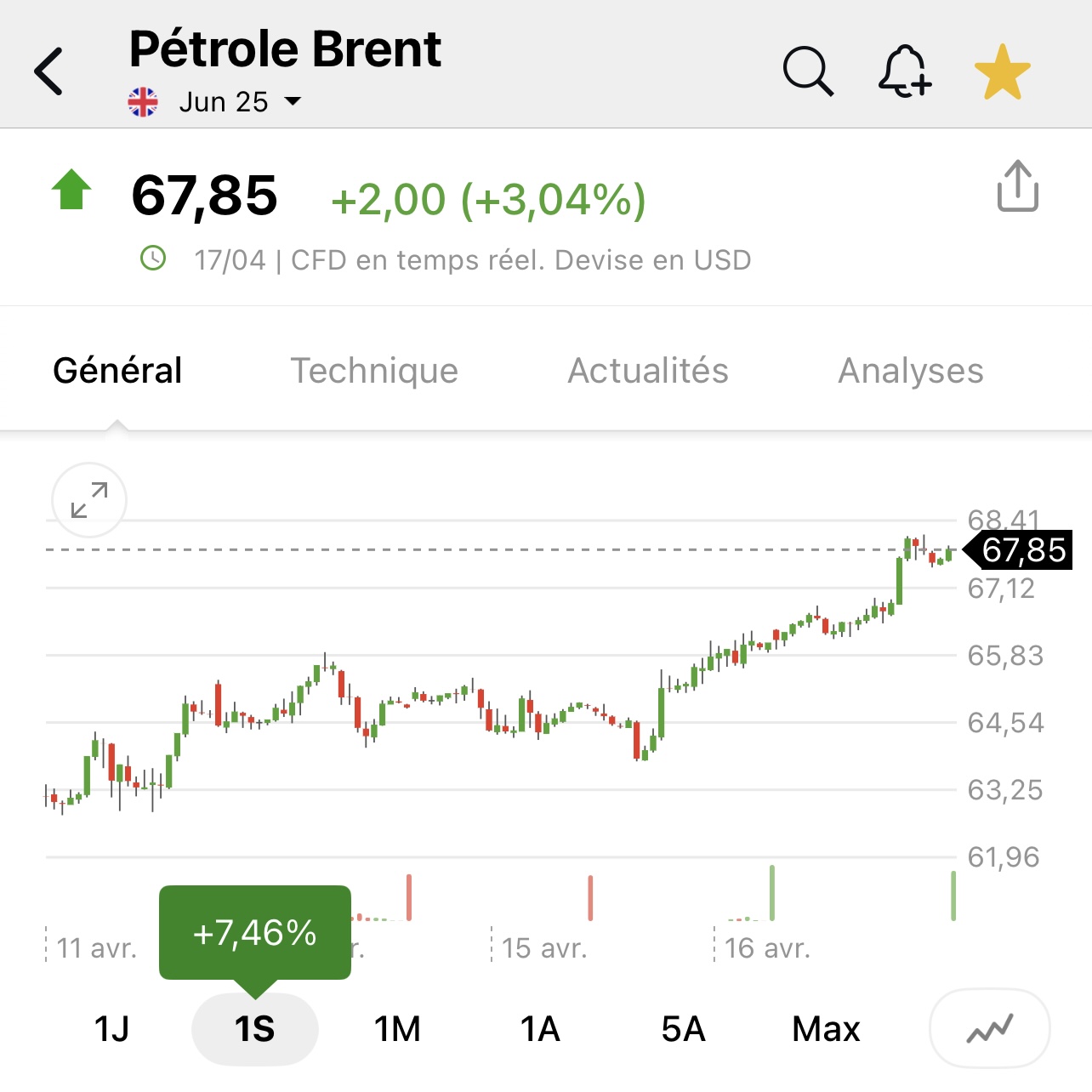1092x1092 pixels.
Task: Click the green up arrow indicator
Action: (71, 189)
